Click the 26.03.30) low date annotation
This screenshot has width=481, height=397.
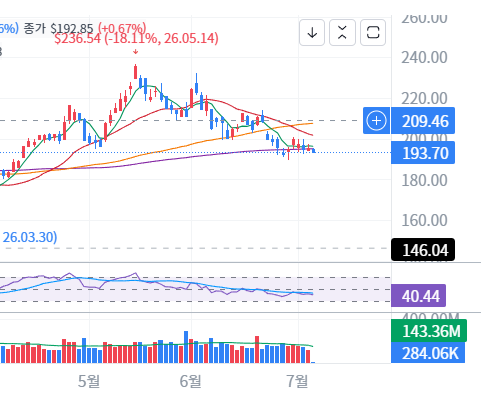click(30, 237)
